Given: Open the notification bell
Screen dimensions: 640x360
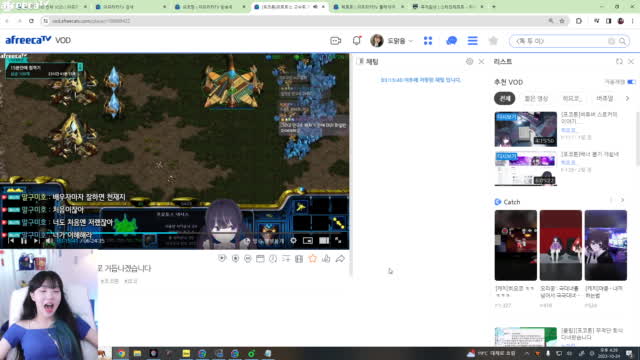Looking at the screenshot, I should (x=357, y=40).
